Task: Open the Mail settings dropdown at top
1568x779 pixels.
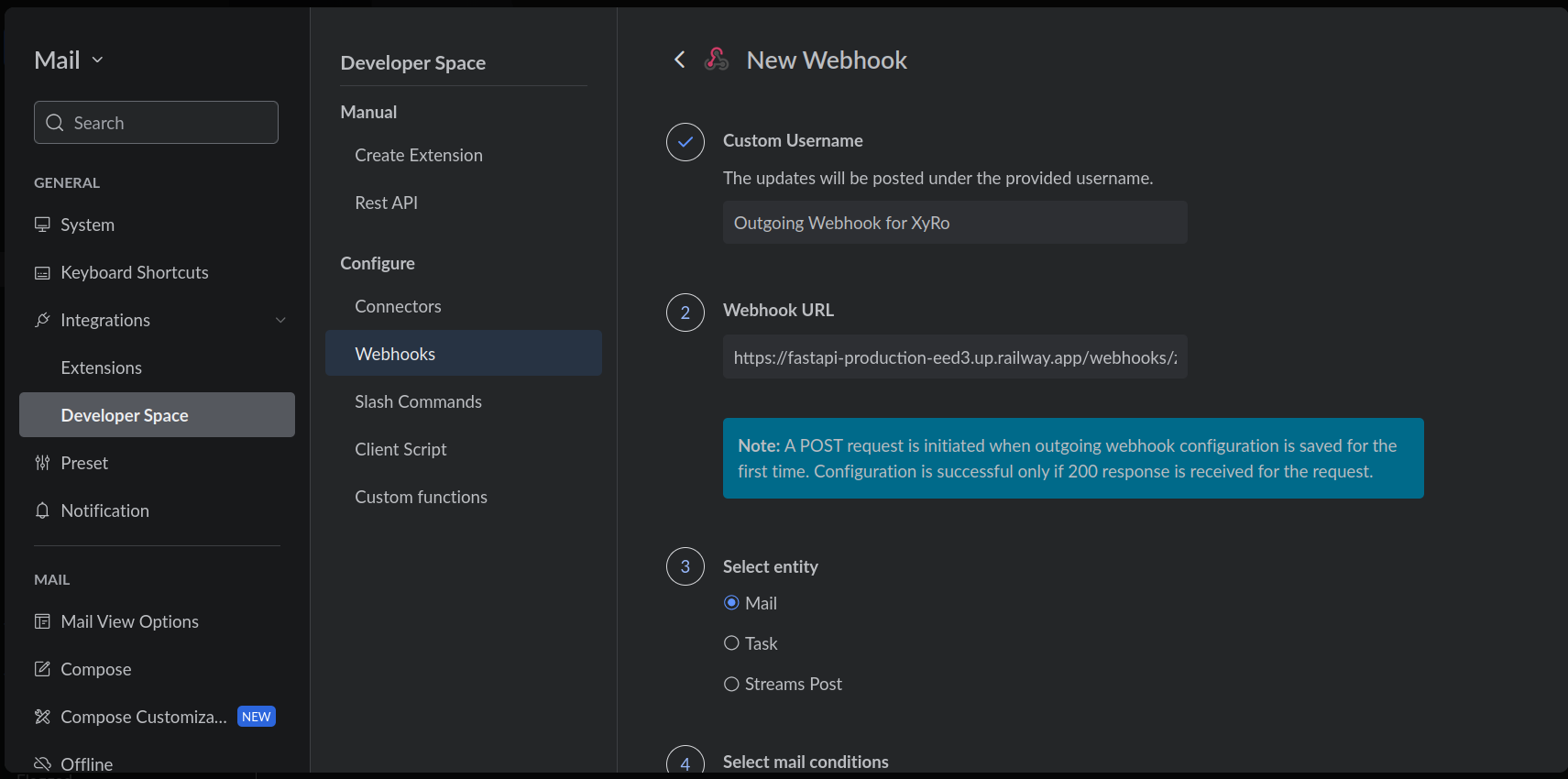Action: pyautogui.click(x=69, y=60)
